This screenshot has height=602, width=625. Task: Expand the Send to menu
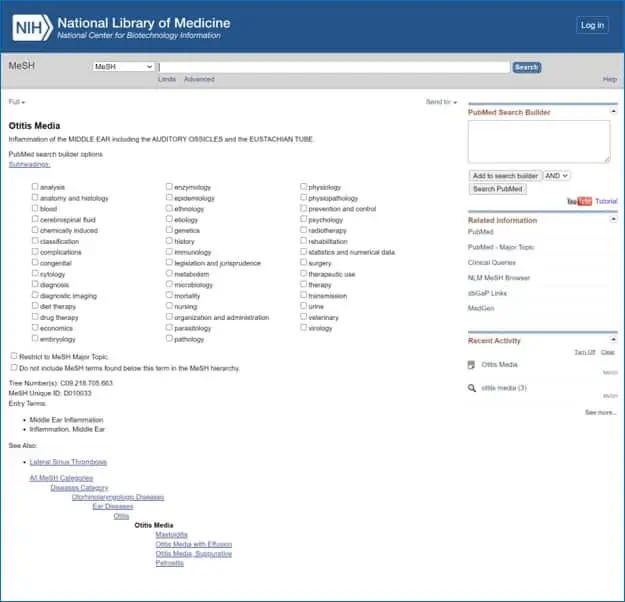pyautogui.click(x=441, y=102)
